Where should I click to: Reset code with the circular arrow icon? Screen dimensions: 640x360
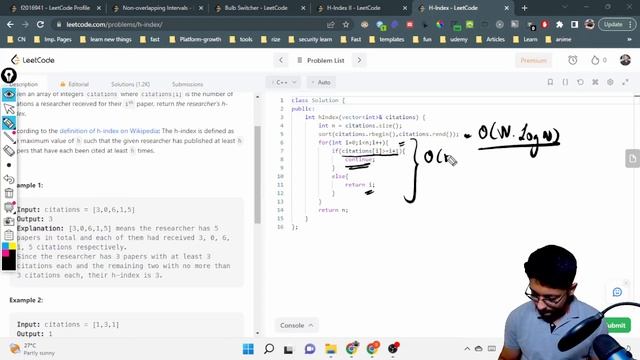click(x=580, y=82)
